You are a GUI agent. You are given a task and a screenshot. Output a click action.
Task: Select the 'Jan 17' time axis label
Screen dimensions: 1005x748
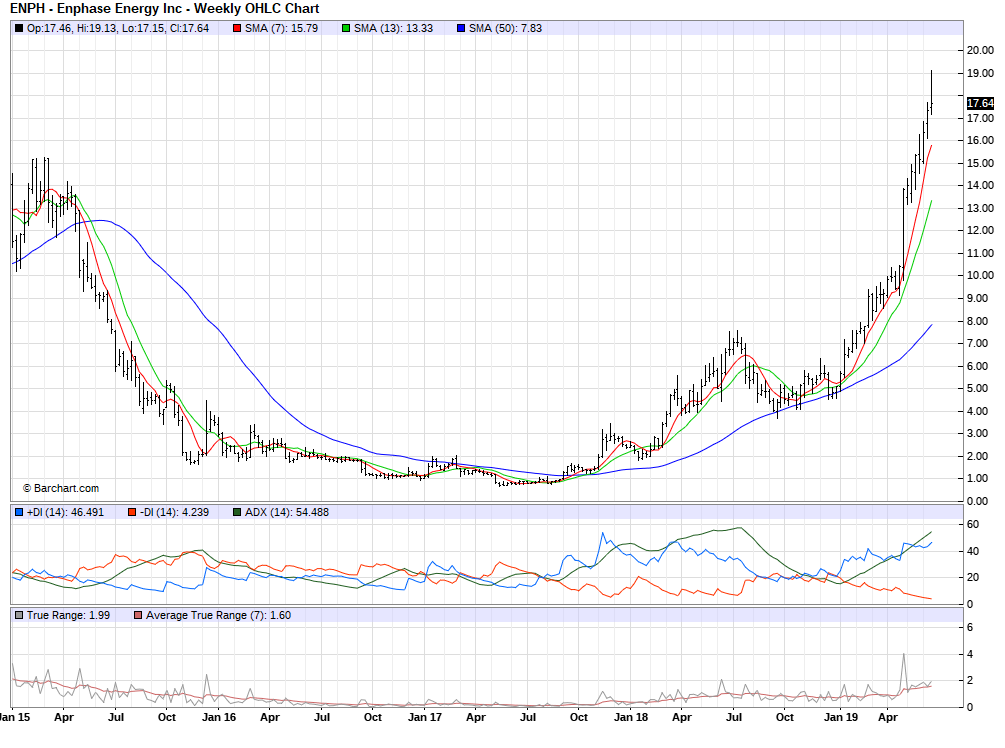click(425, 717)
